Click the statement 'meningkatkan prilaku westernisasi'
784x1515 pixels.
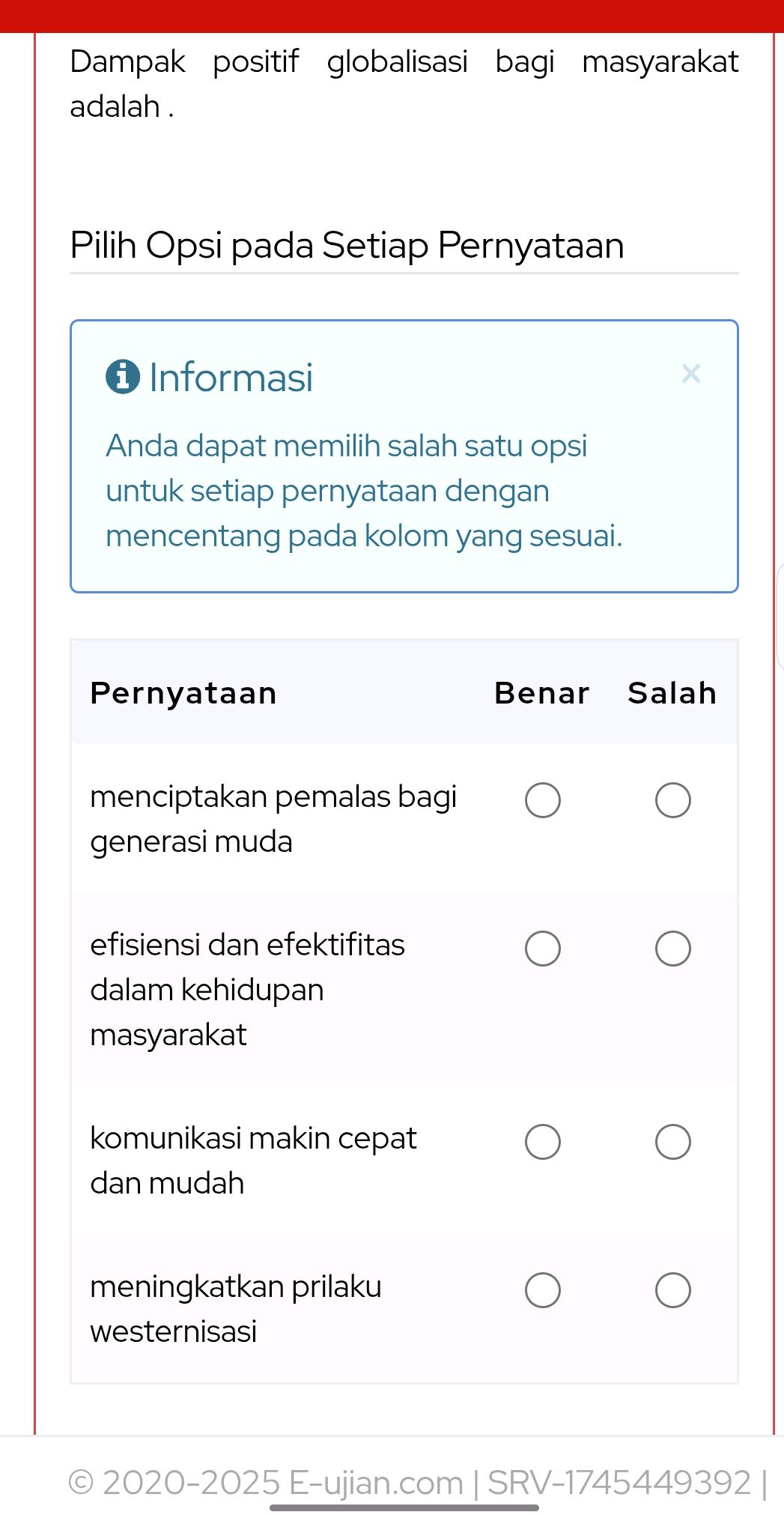(x=236, y=1308)
